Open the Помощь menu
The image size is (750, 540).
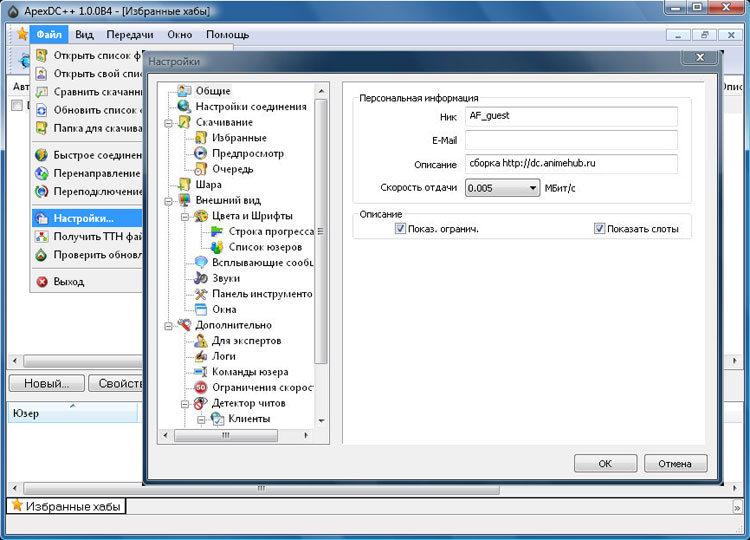(x=228, y=34)
